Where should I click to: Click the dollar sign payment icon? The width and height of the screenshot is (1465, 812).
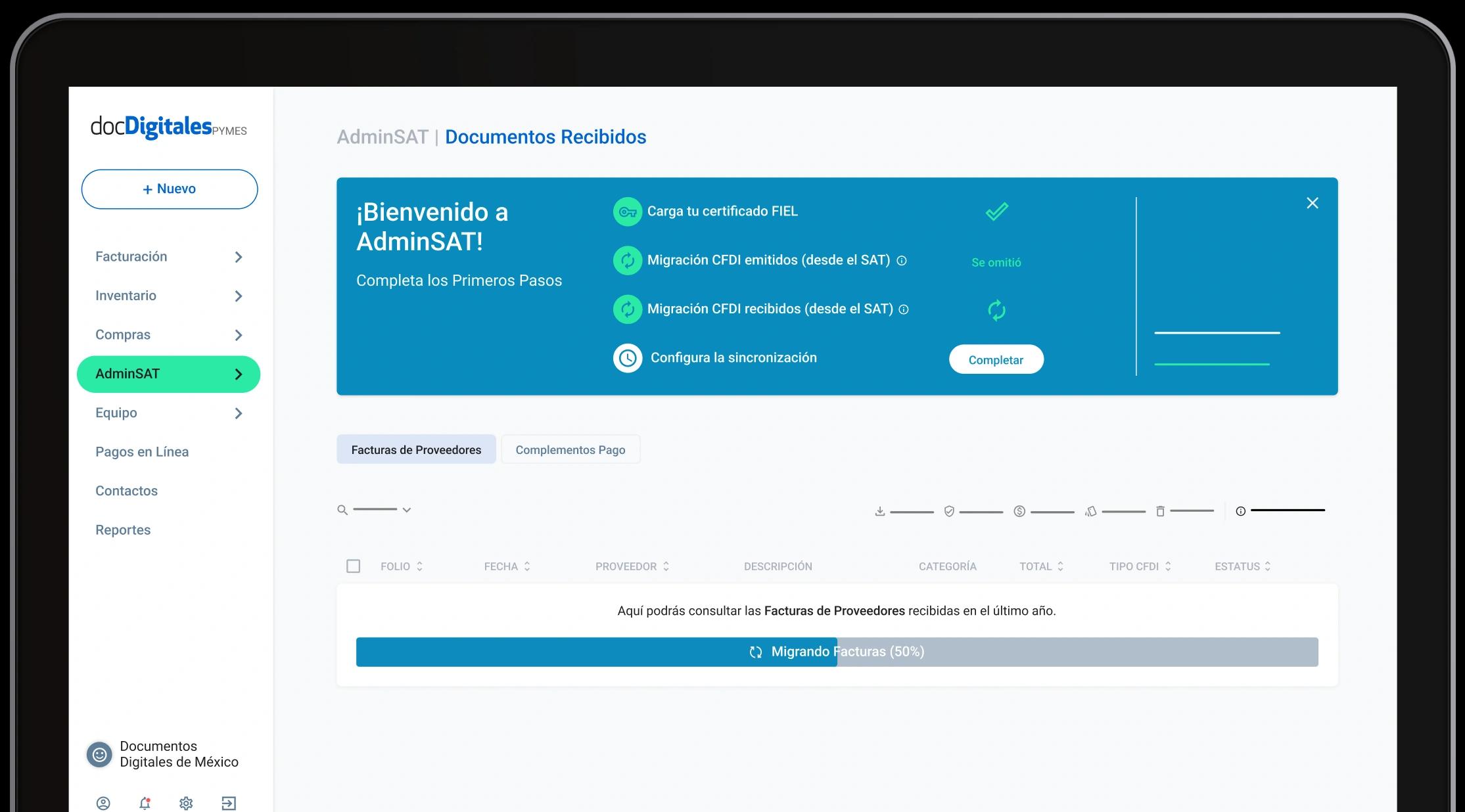[1019, 511]
